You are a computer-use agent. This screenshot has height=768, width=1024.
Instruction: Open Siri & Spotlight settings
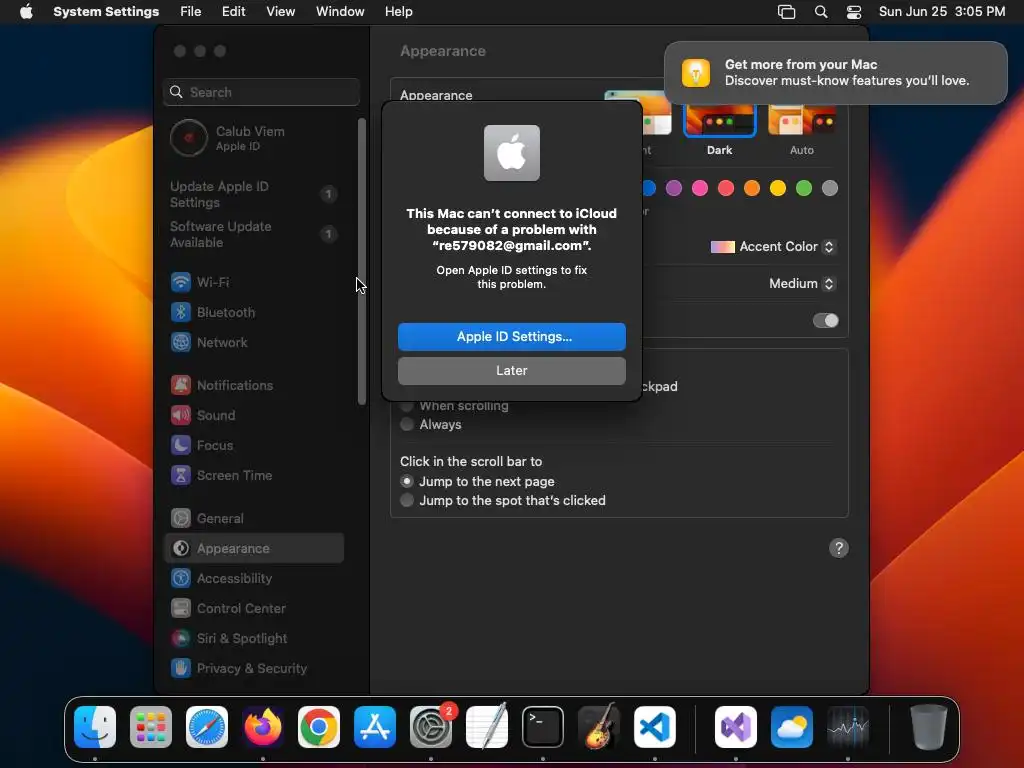click(x=254, y=639)
